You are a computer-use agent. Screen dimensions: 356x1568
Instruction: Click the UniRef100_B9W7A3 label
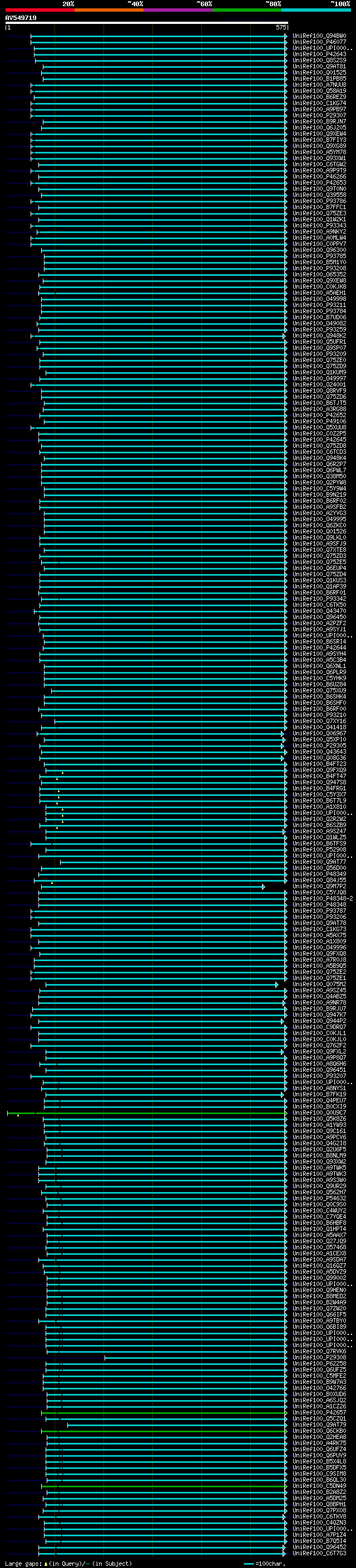[319, 1382]
